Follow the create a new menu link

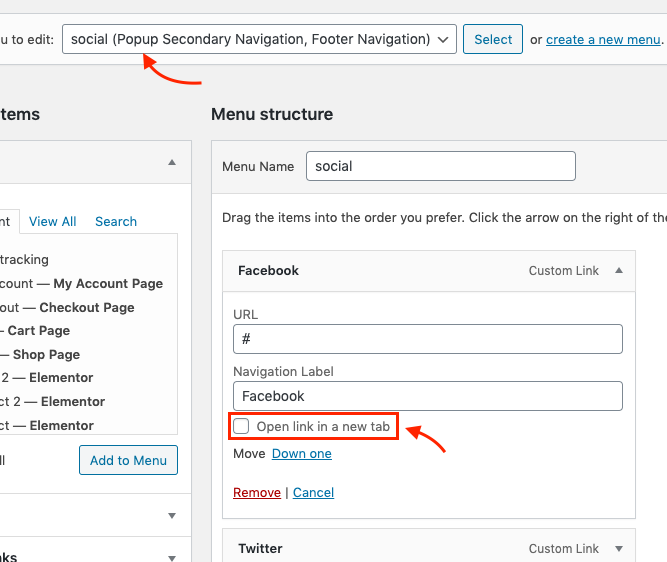click(x=603, y=39)
